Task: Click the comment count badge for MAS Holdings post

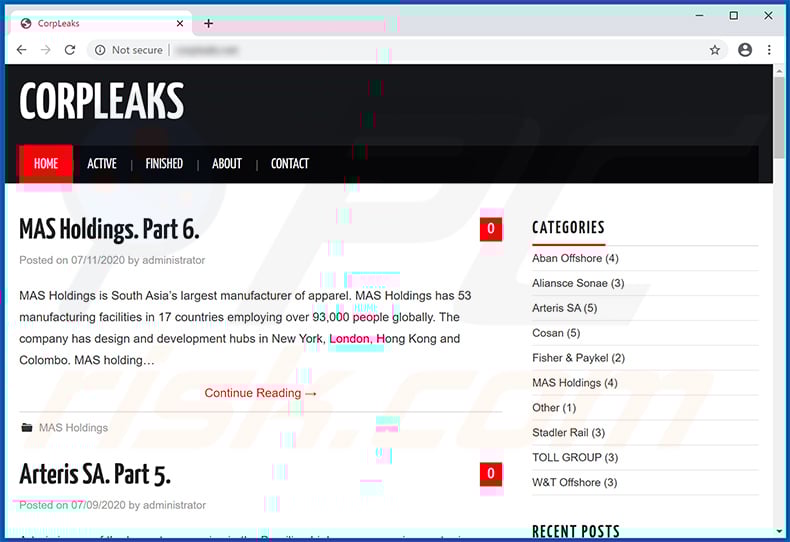Action: pyautogui.click(x=491, y=229)
